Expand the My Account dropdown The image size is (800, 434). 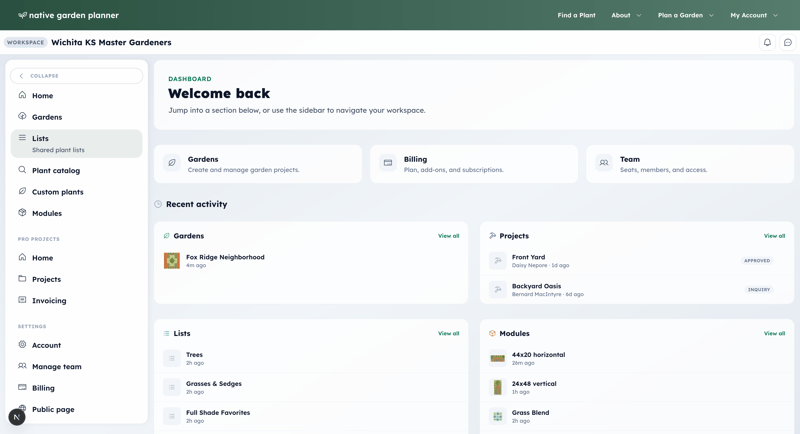[753, 15]
